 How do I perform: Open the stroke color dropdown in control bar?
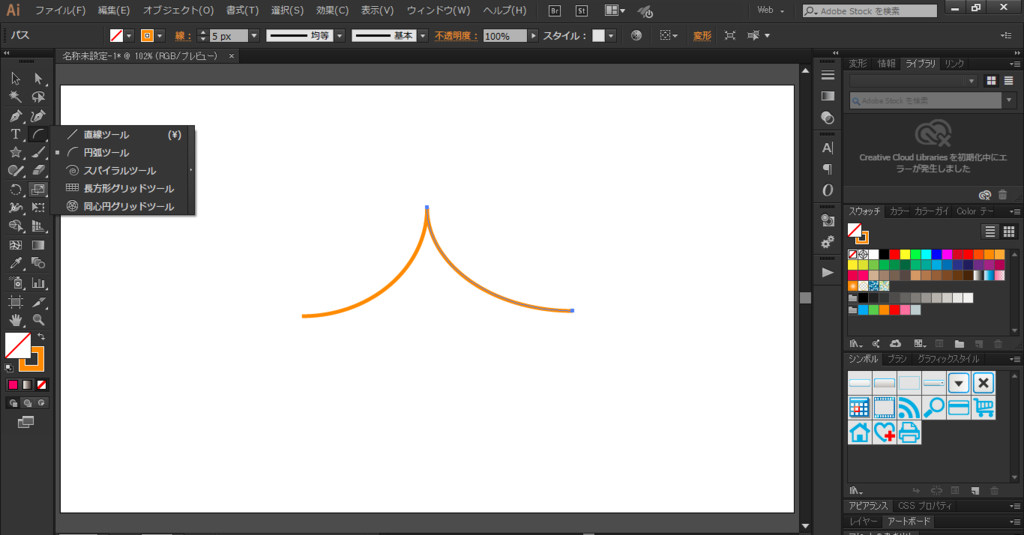160,36
